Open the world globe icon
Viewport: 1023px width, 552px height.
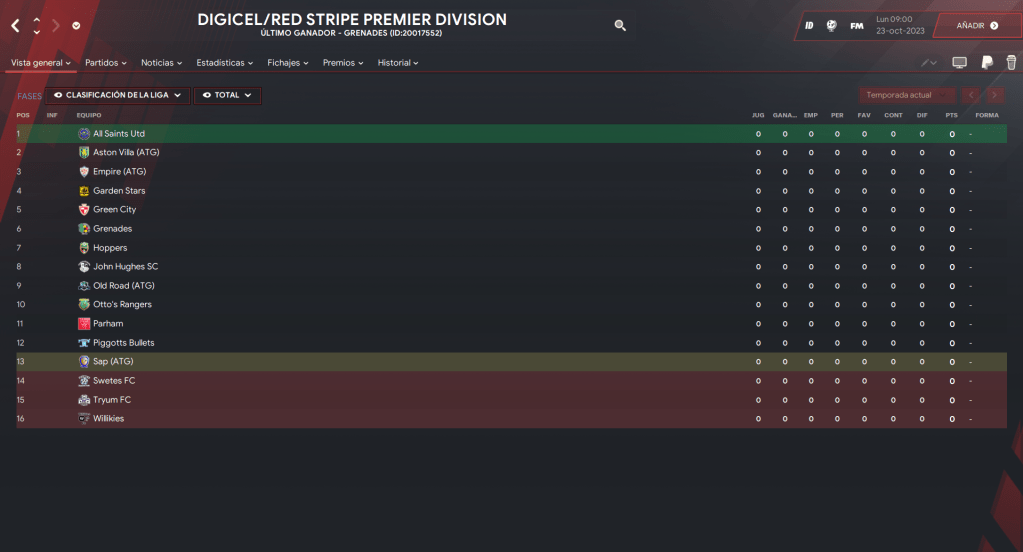(832, 25)
